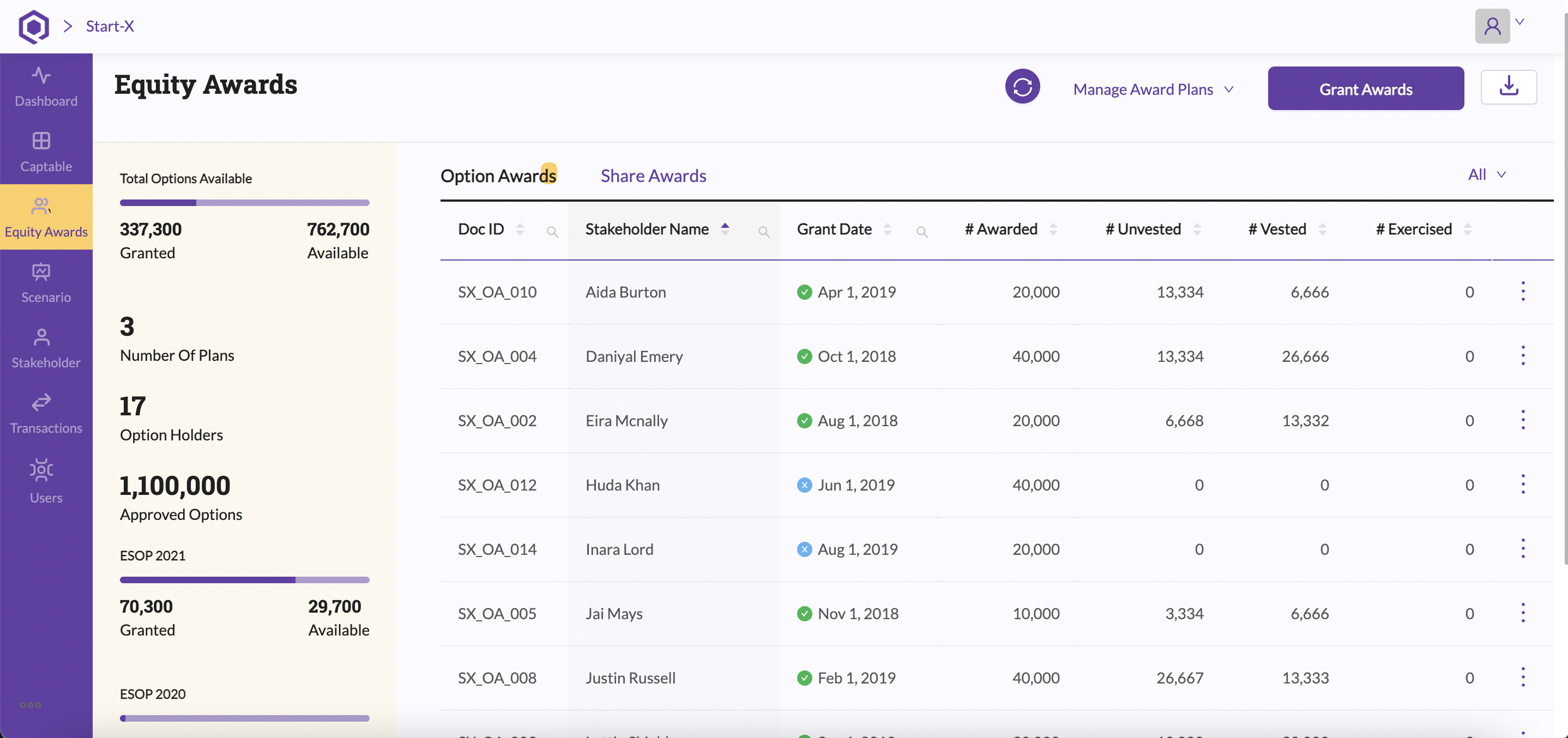This screenshot has width=1568, height=738.
Task: Expand the Manage Award Plans dropdown
Action: click(1154, 89)
